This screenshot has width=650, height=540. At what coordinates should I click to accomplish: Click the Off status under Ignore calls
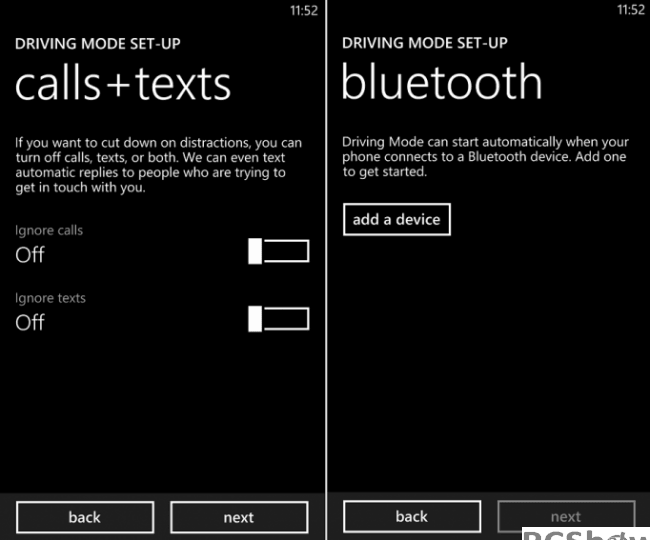tap(30, 254)
